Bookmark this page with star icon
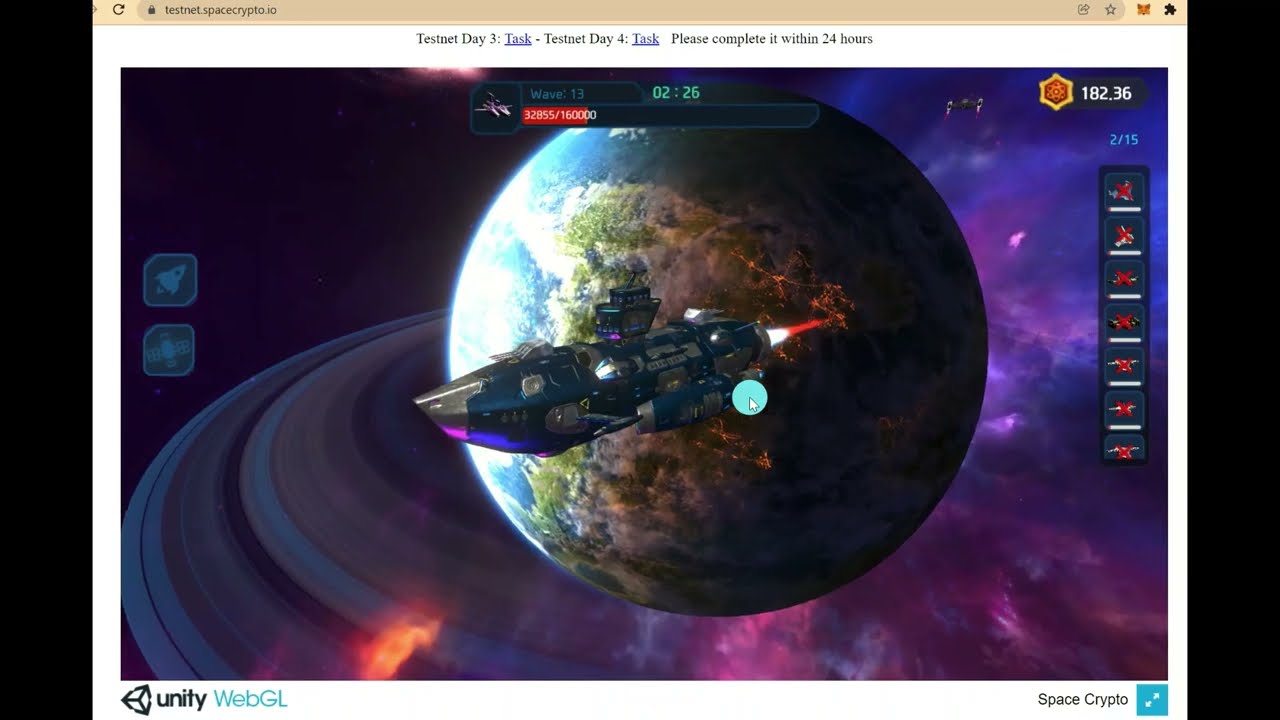Screen dimensions: 1280x720 1110,10
